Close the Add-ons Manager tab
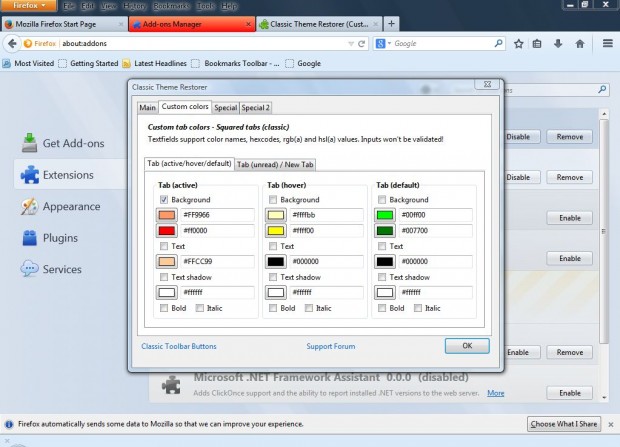This screenshot has height=447, width=620. pos(248,24)
